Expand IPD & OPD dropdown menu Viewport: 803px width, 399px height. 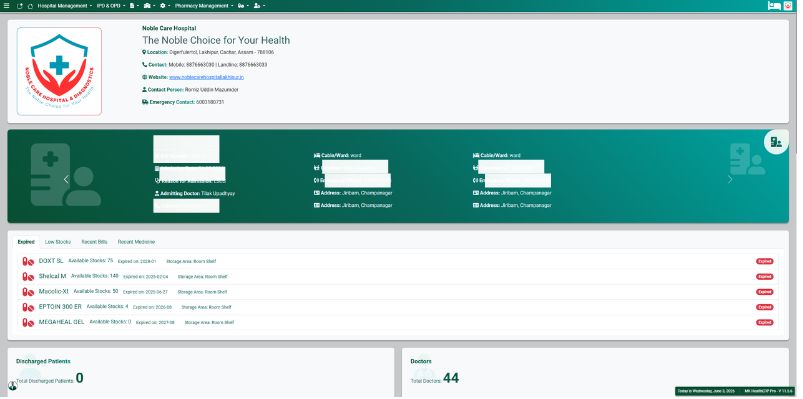coord(110,6)
